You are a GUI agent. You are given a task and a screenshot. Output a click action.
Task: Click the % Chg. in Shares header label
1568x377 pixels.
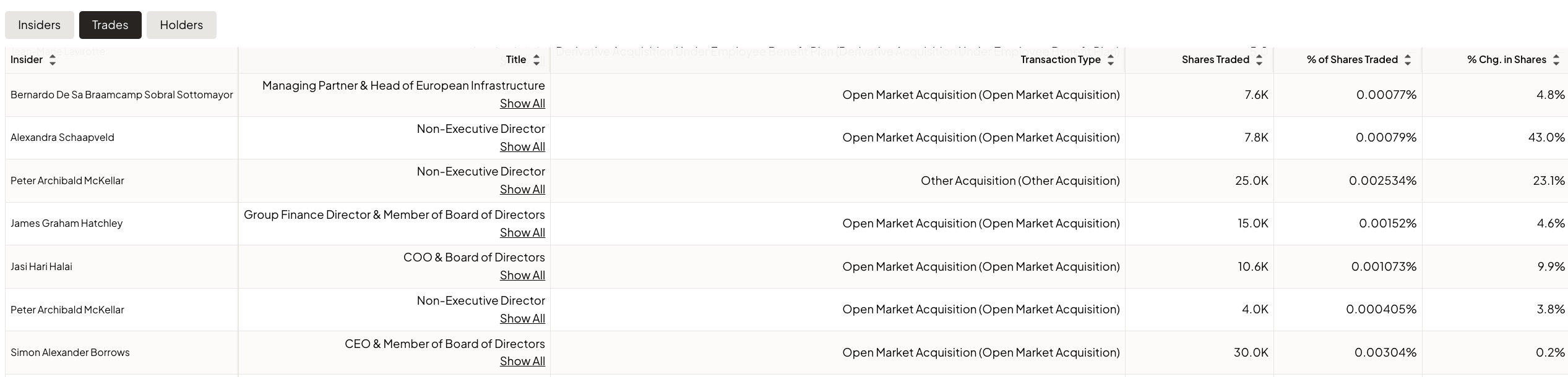coord(1507,59)
